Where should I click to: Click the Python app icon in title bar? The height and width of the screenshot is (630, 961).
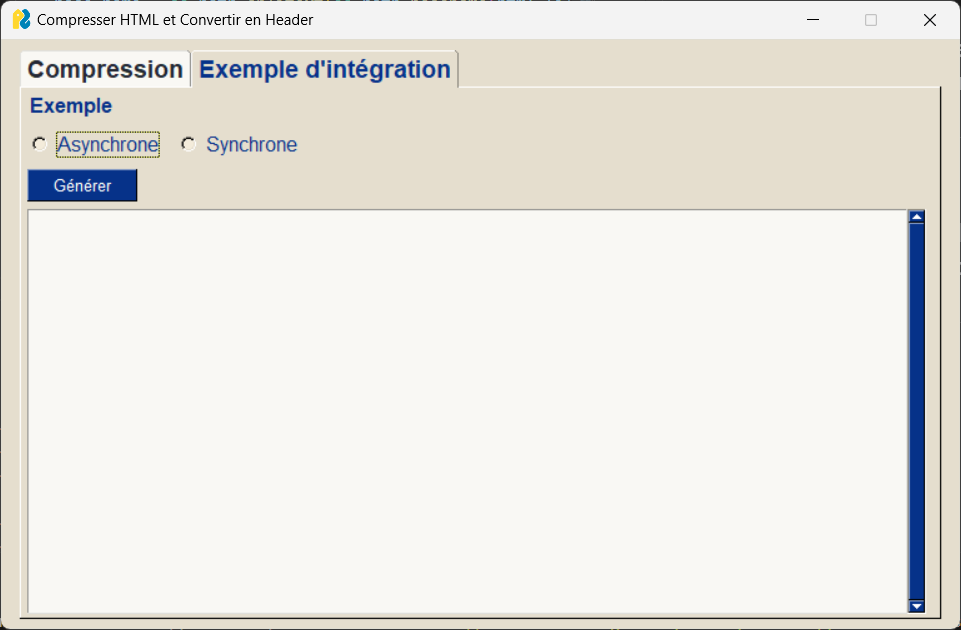point(21,20)
